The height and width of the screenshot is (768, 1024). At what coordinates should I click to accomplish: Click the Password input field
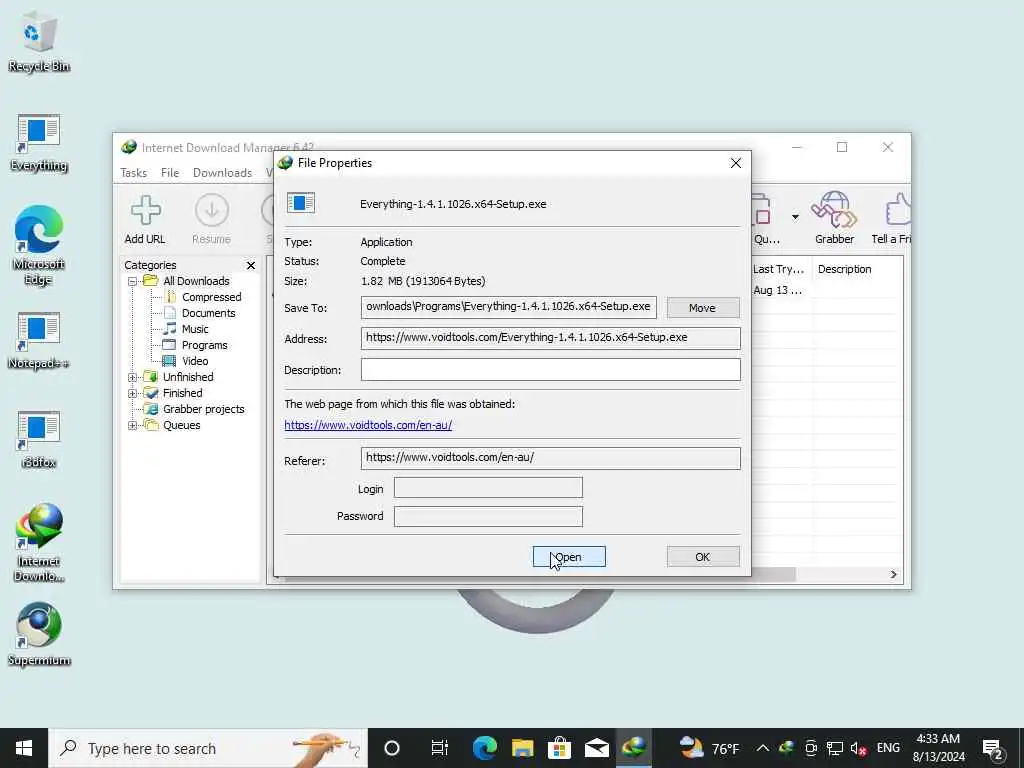[488, 517]
